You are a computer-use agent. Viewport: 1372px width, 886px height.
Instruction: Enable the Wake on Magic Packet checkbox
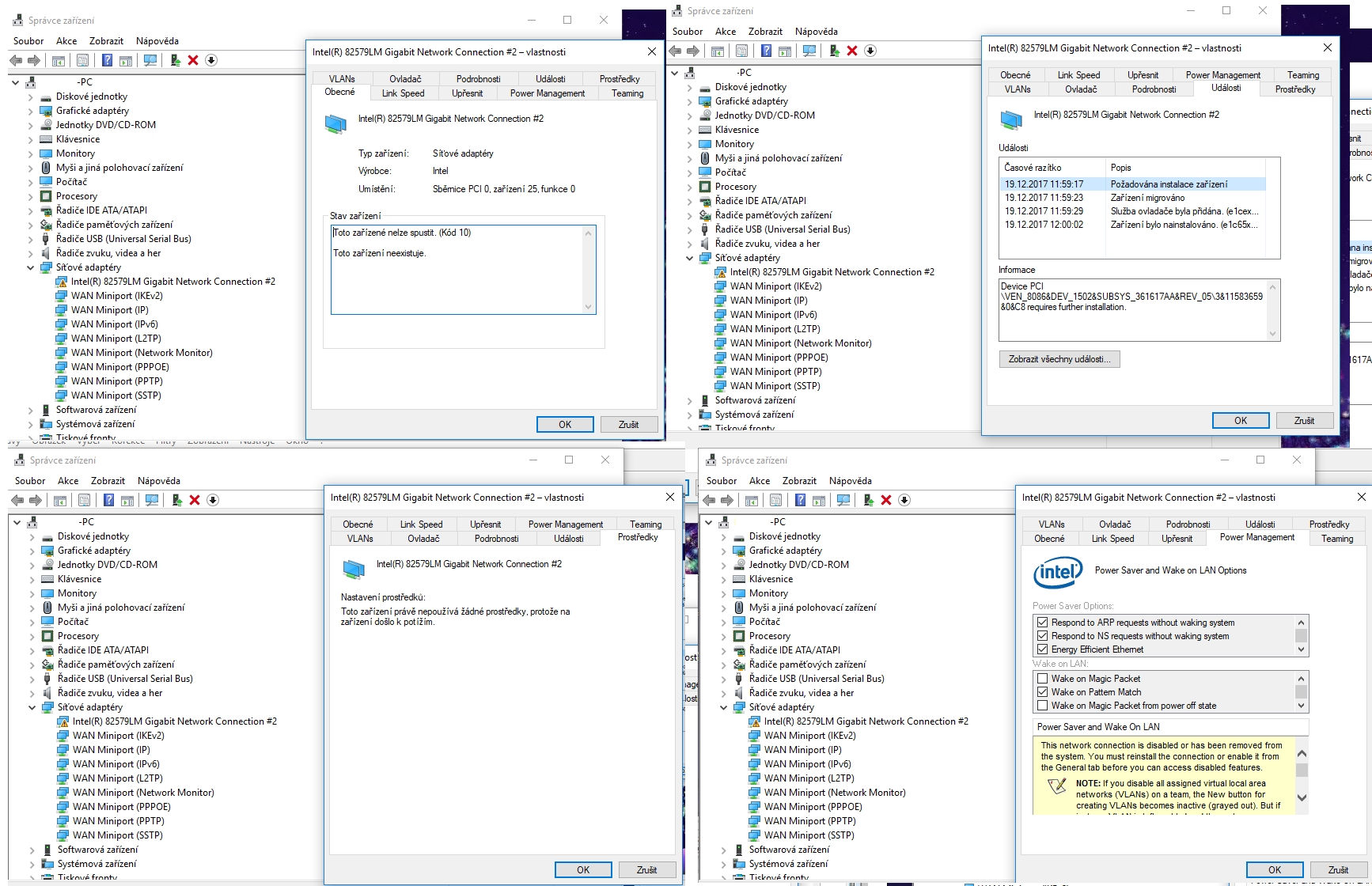tap(1043, 679)
